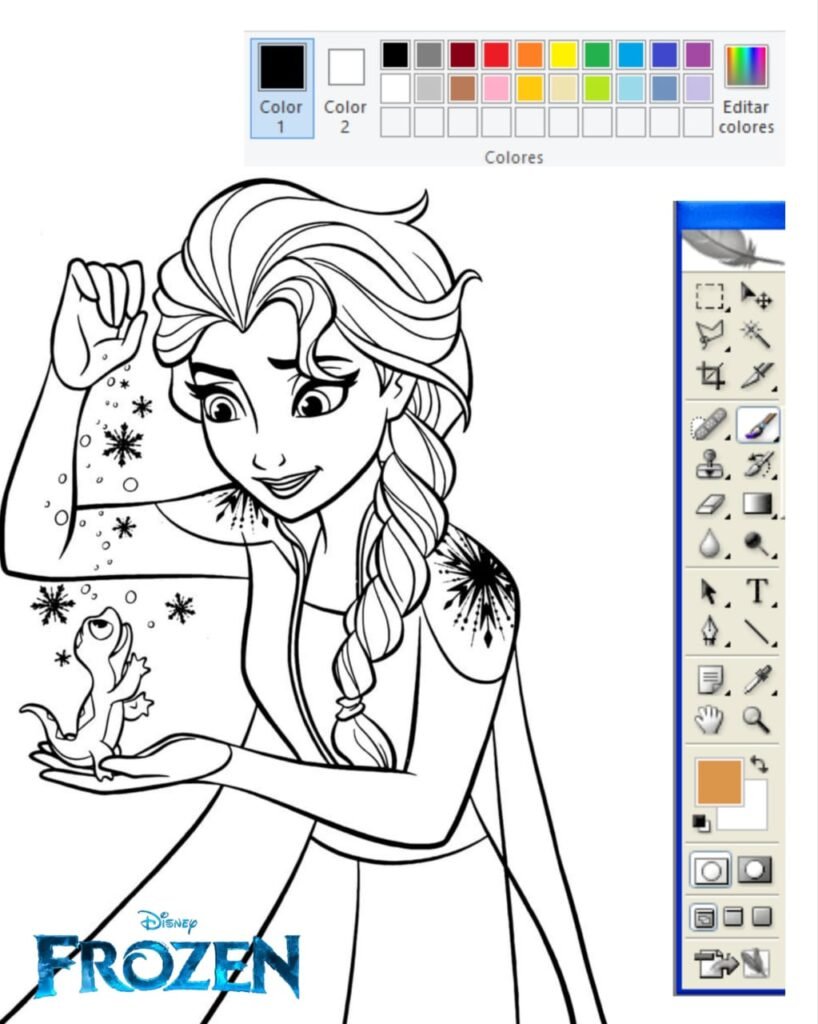Reset to default black and white colors
This screenshot has width=818, height=1024.
tap(701, 824)
